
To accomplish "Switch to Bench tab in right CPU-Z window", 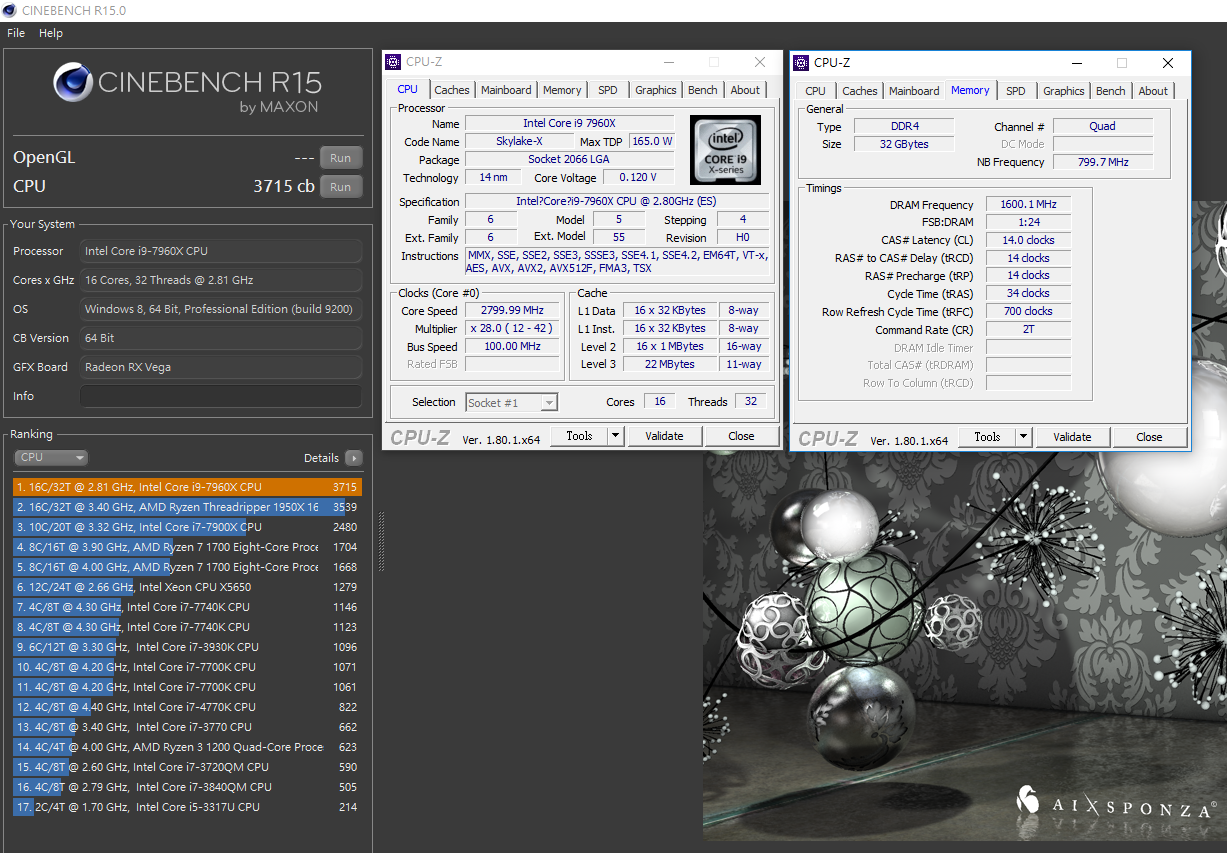I will (1111, 91).
